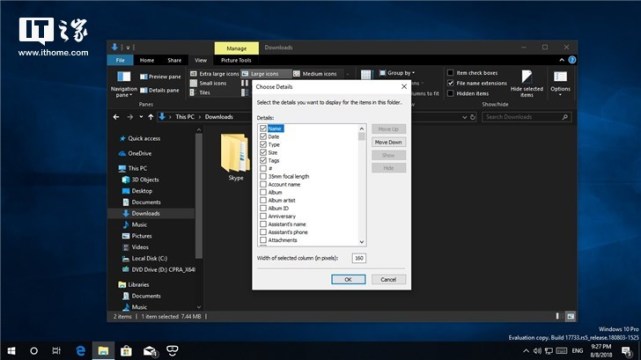This screenshot has width=641, height=360.
Task: Click the Back arrow in Explorer
Action: [116, 117]
